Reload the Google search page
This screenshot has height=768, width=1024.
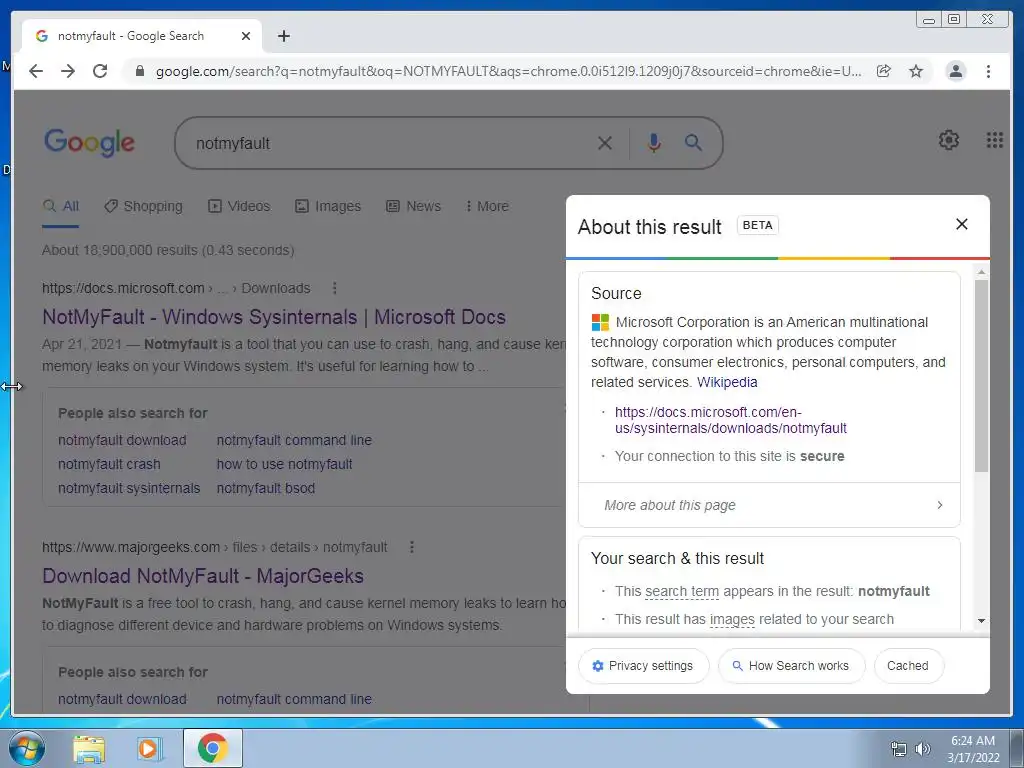coord(100,71)
